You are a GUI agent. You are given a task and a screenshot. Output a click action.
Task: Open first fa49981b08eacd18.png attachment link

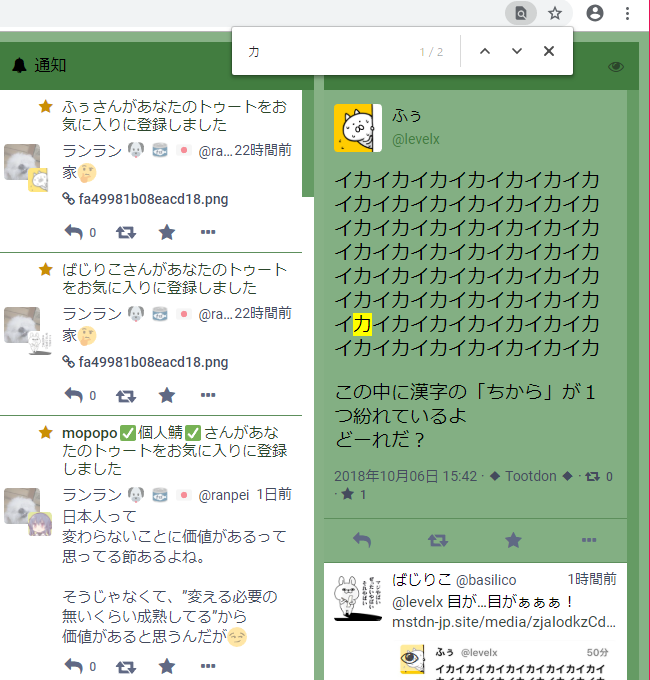(x=153, y=198)
